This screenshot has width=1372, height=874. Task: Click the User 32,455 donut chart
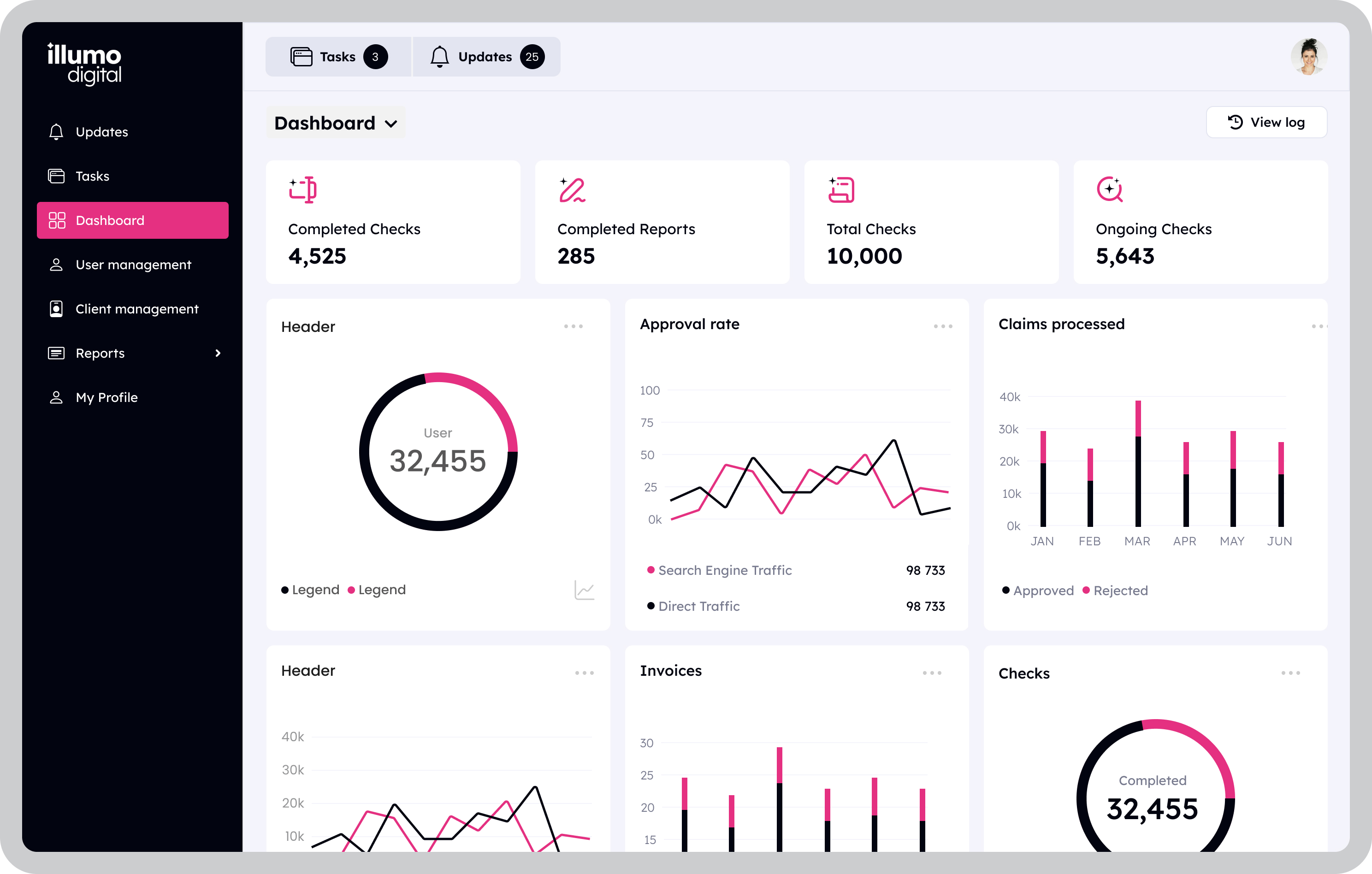(438, 452)
